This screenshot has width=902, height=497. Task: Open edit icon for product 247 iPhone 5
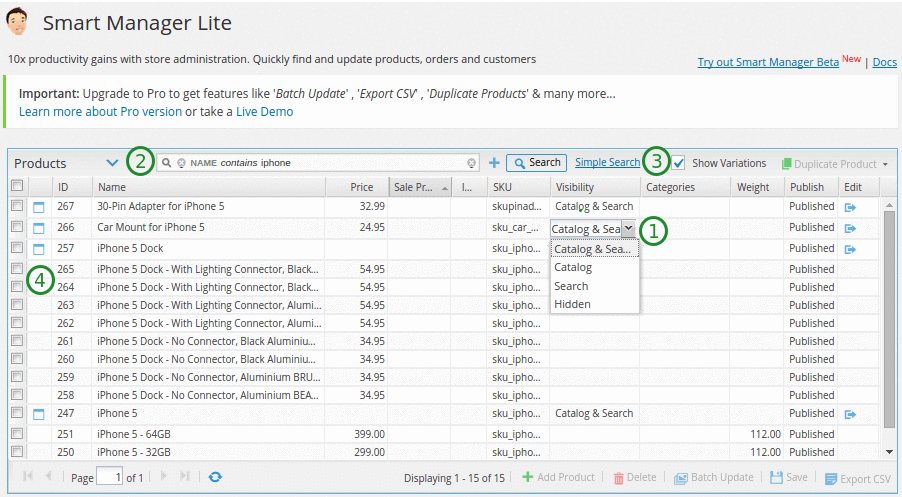[850, 414]
